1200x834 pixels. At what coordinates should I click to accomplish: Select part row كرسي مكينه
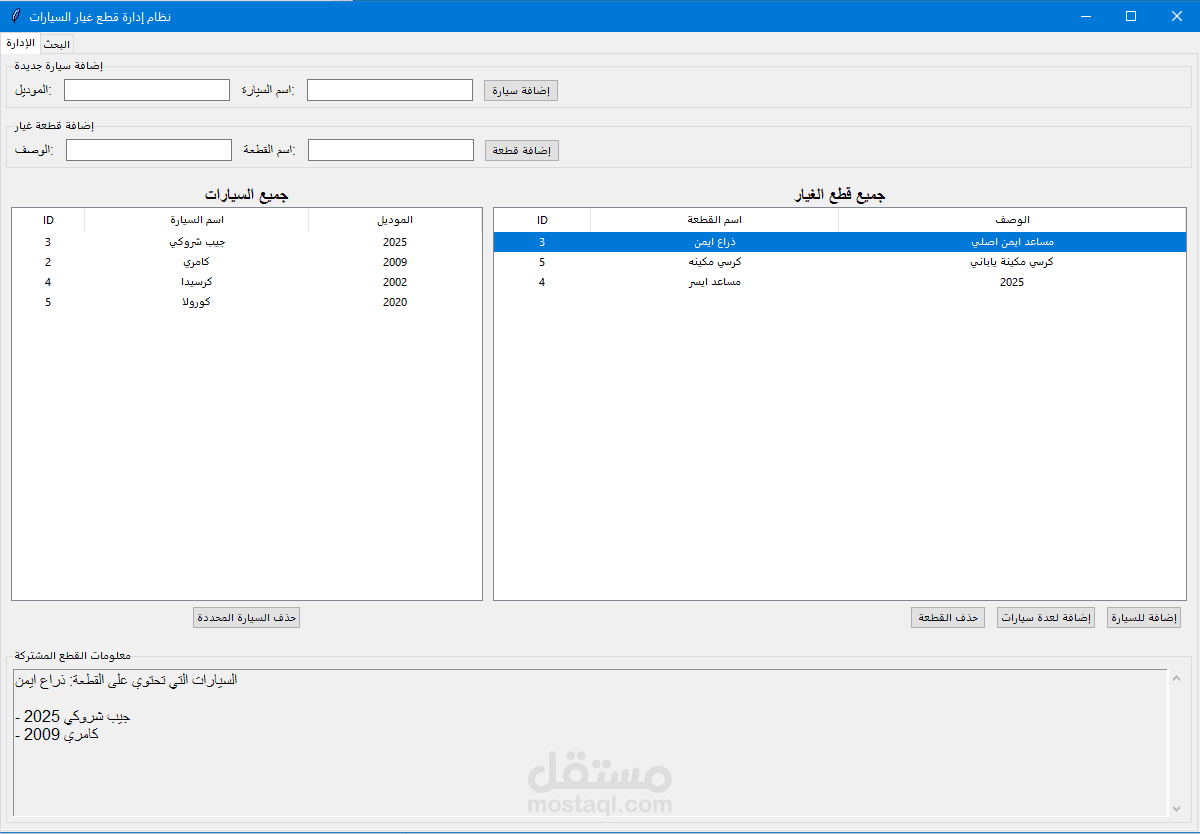tap(840, 262)
